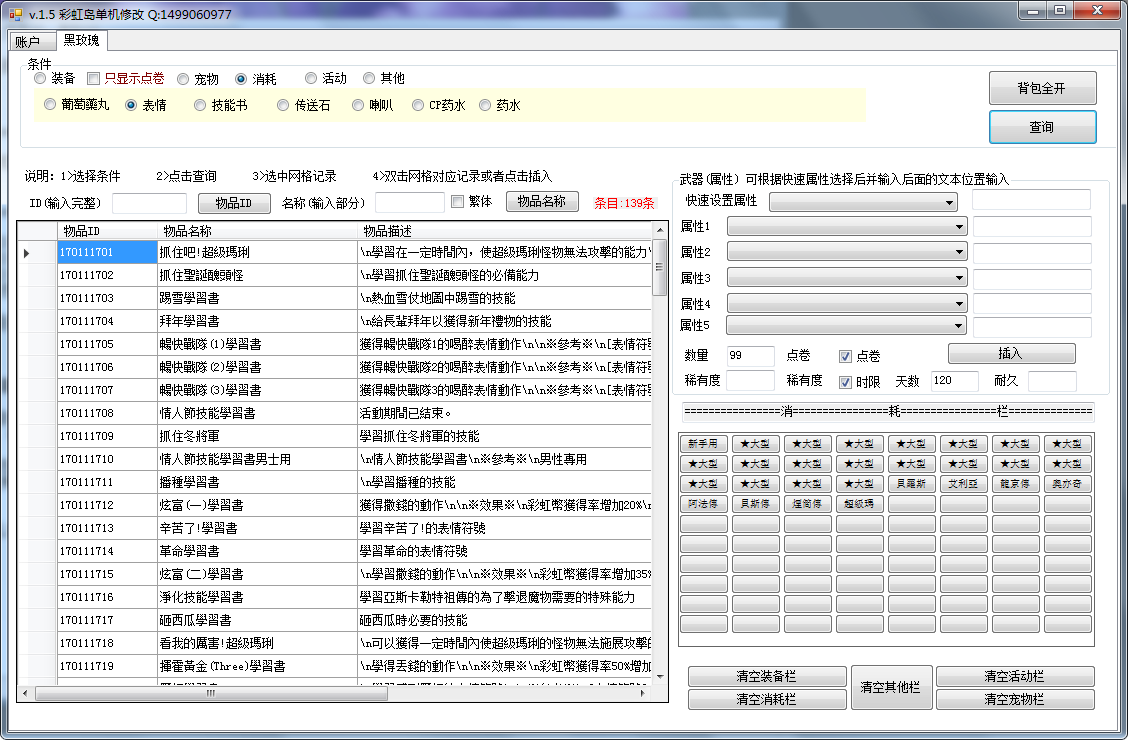This screenshot has width=1128, height=740.
Task: Click the 清空宠物栏 button
Action: [x=1015, y=699]
